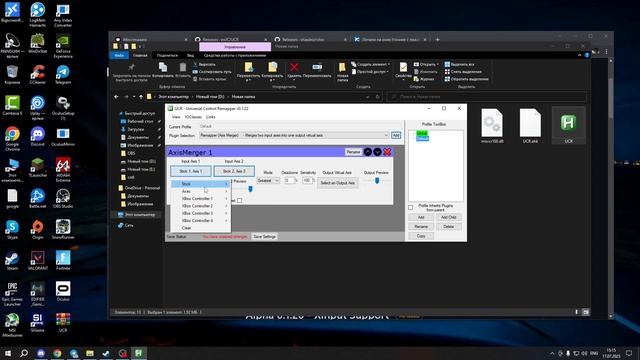Open UCR desktop shortcut
640x360 pixels.
pos(63,322)
